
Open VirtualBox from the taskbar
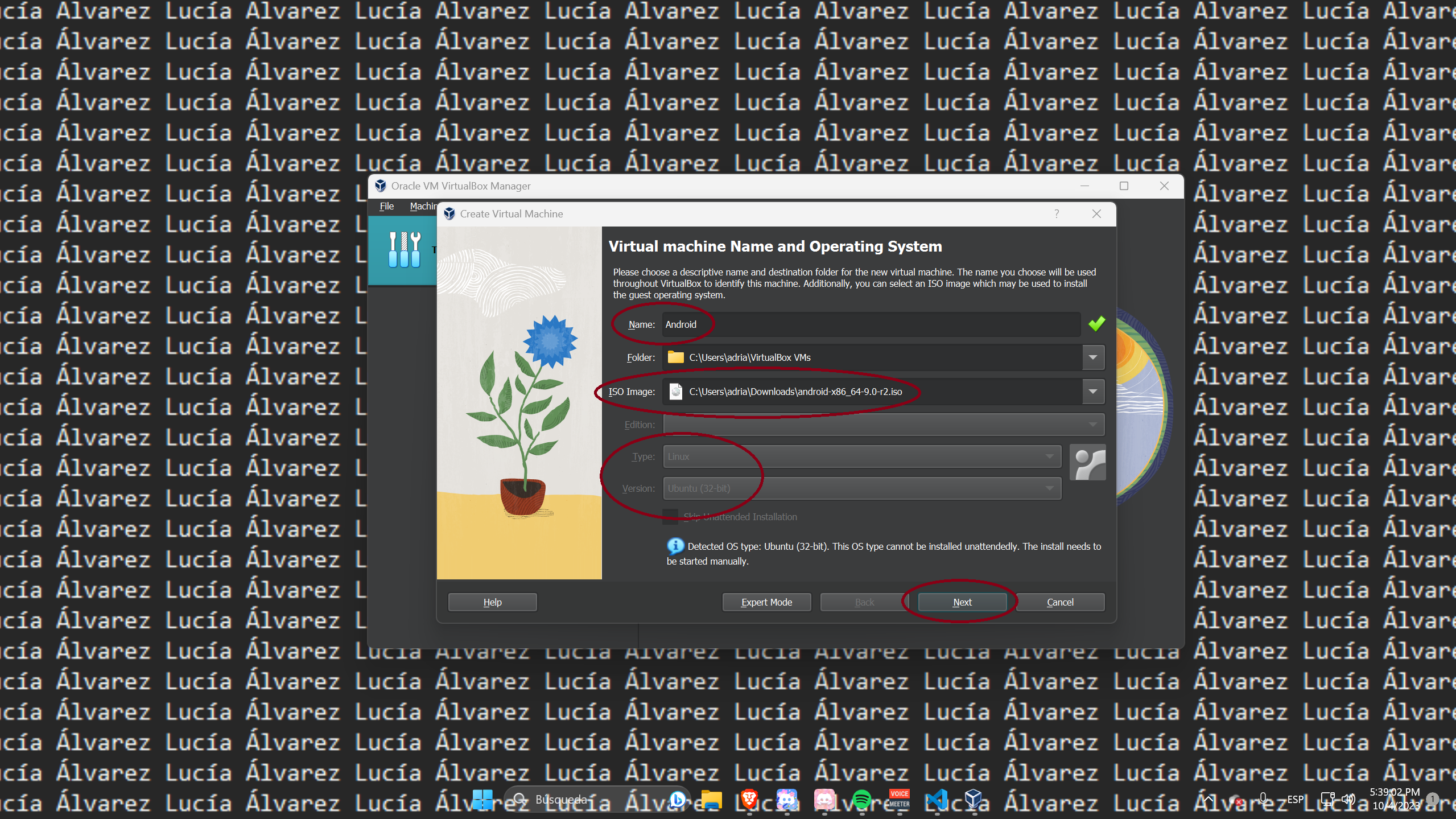(974, 799)
